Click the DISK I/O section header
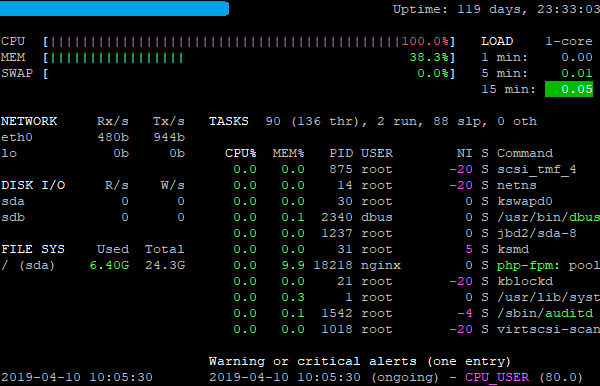The height and width of the screenshot is (386, 600). [x=33, y=186]
